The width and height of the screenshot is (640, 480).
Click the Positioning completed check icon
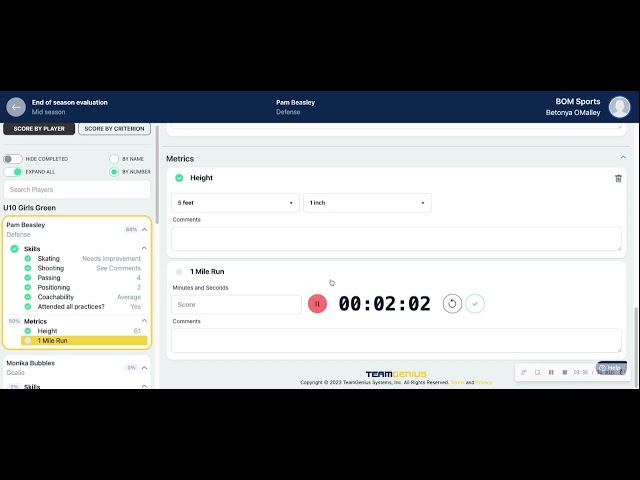click(x=28, y=287)
